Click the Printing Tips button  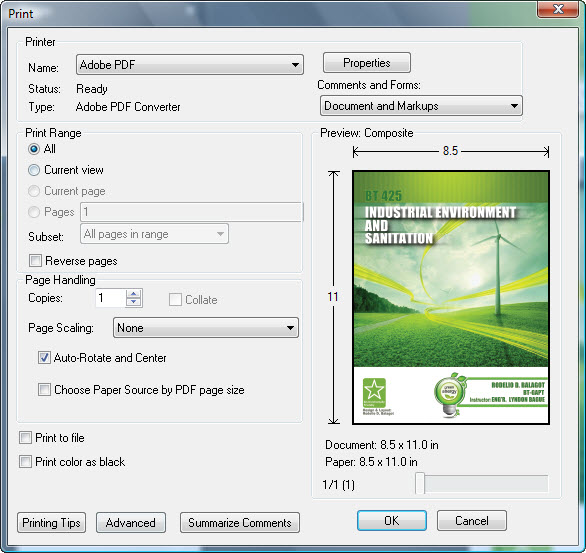[x=51, y=522]
